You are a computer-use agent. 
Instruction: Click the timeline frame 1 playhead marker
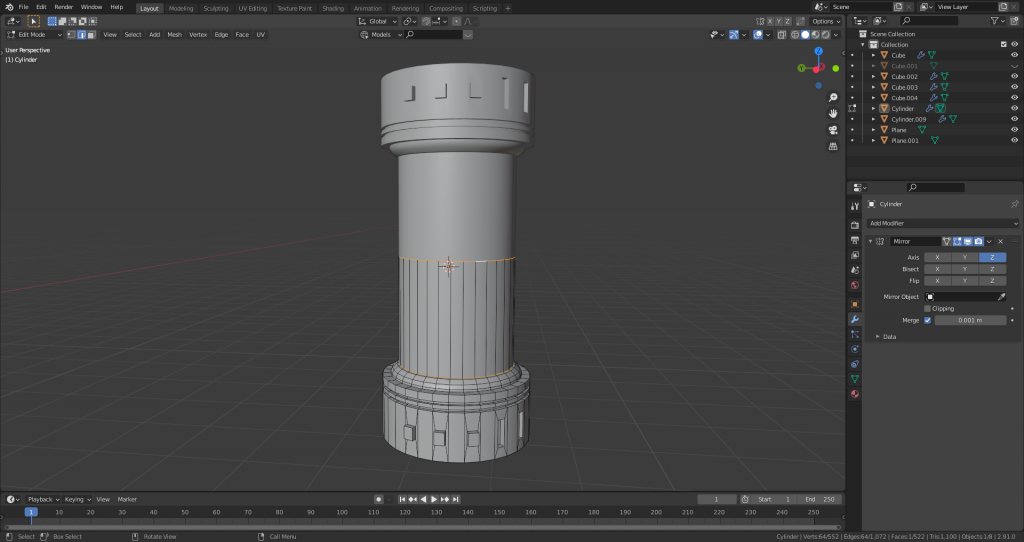pyautogui.click(x=31, y=512)
